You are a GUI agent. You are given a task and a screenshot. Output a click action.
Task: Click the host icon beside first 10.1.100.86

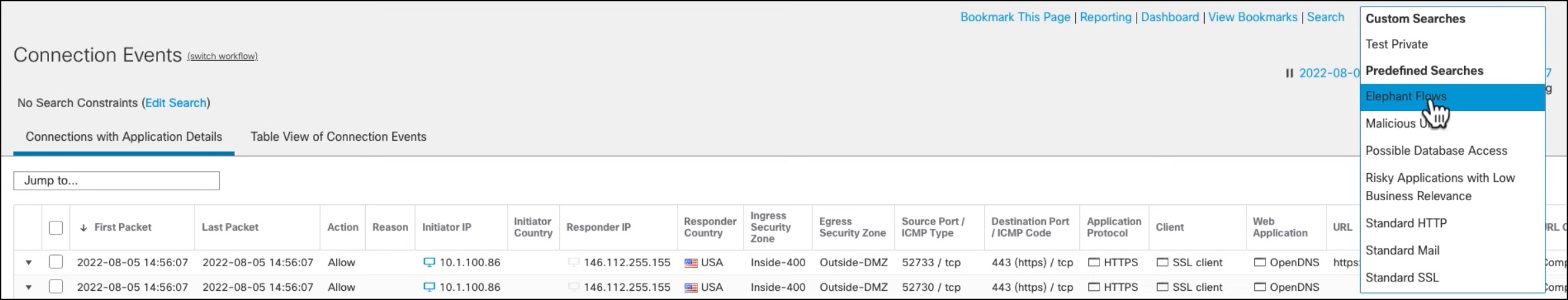pos(429,262)
